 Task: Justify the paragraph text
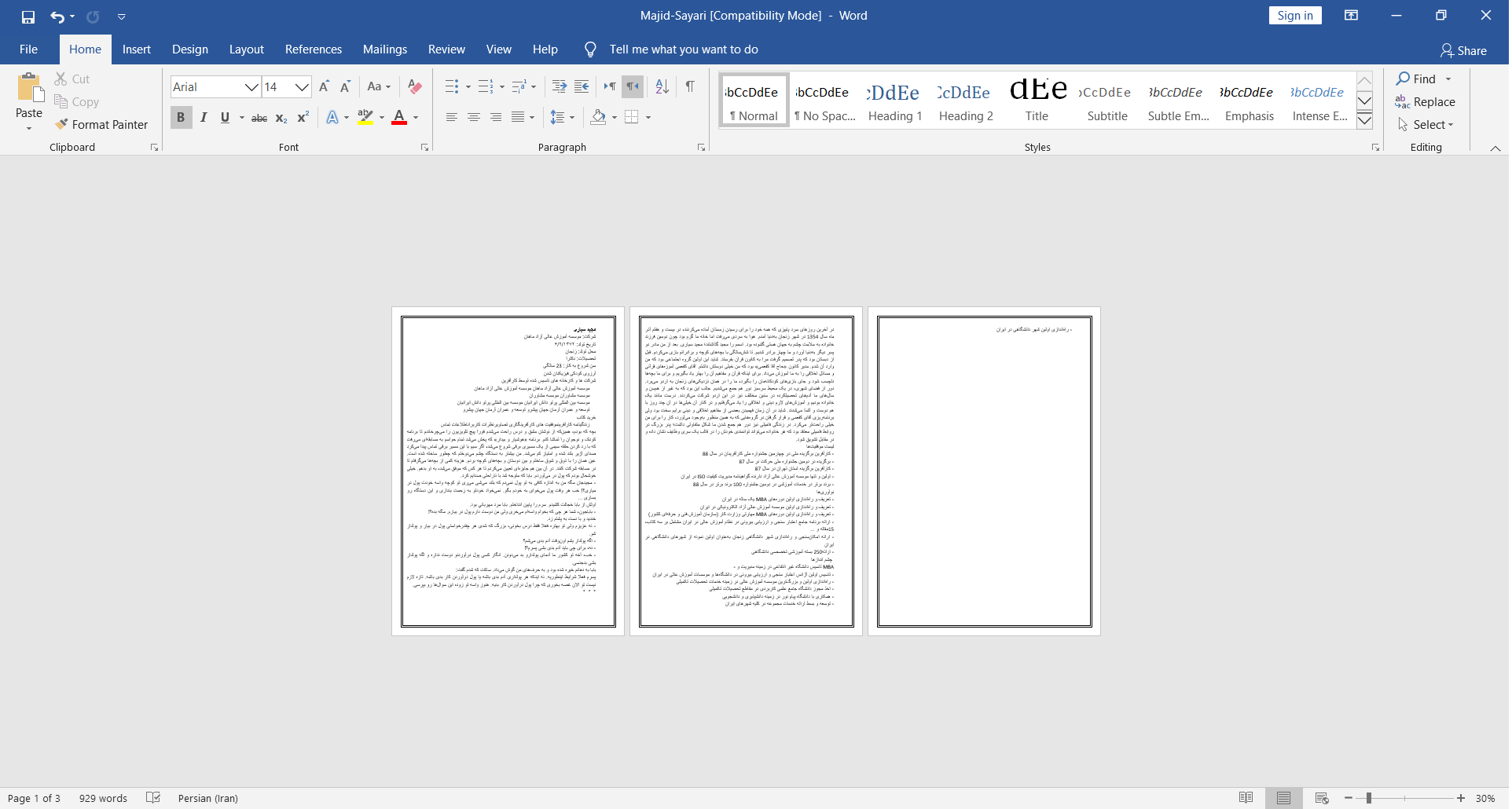pos(518,117)
